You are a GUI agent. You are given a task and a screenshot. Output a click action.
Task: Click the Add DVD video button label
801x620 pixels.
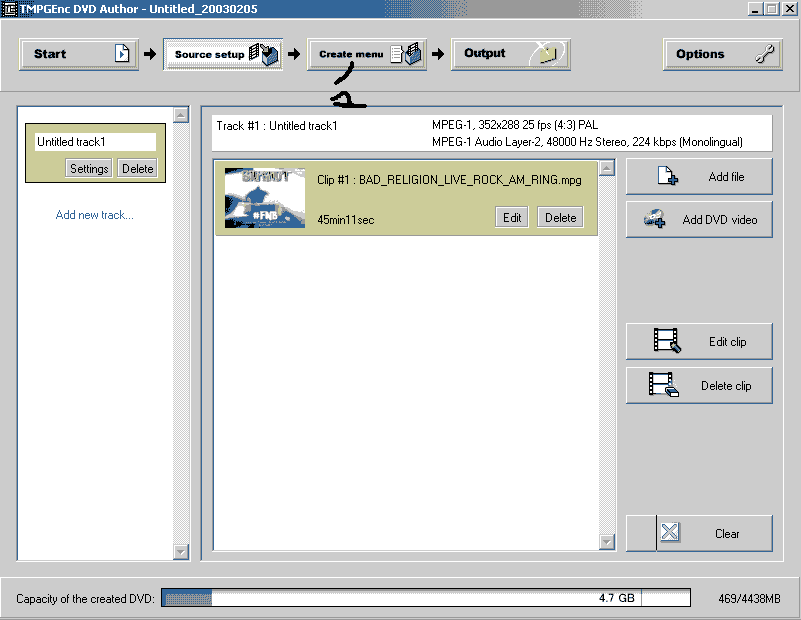720,220
